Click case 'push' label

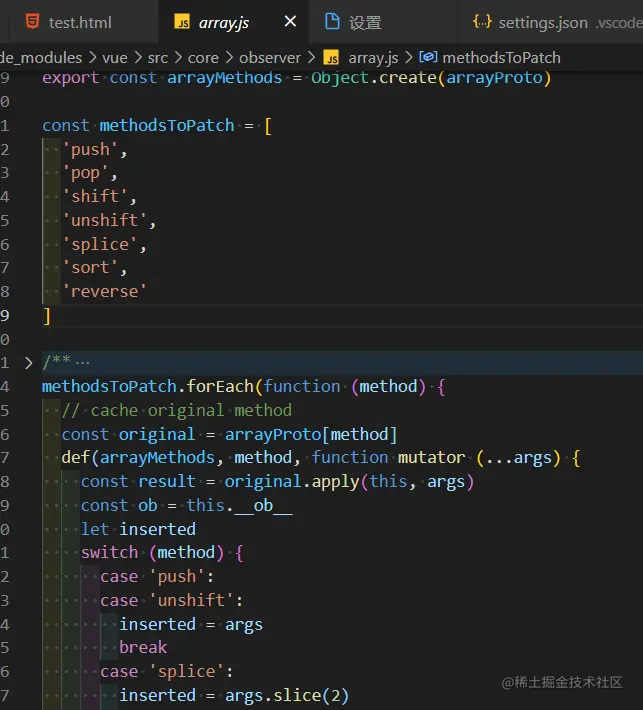157,577
